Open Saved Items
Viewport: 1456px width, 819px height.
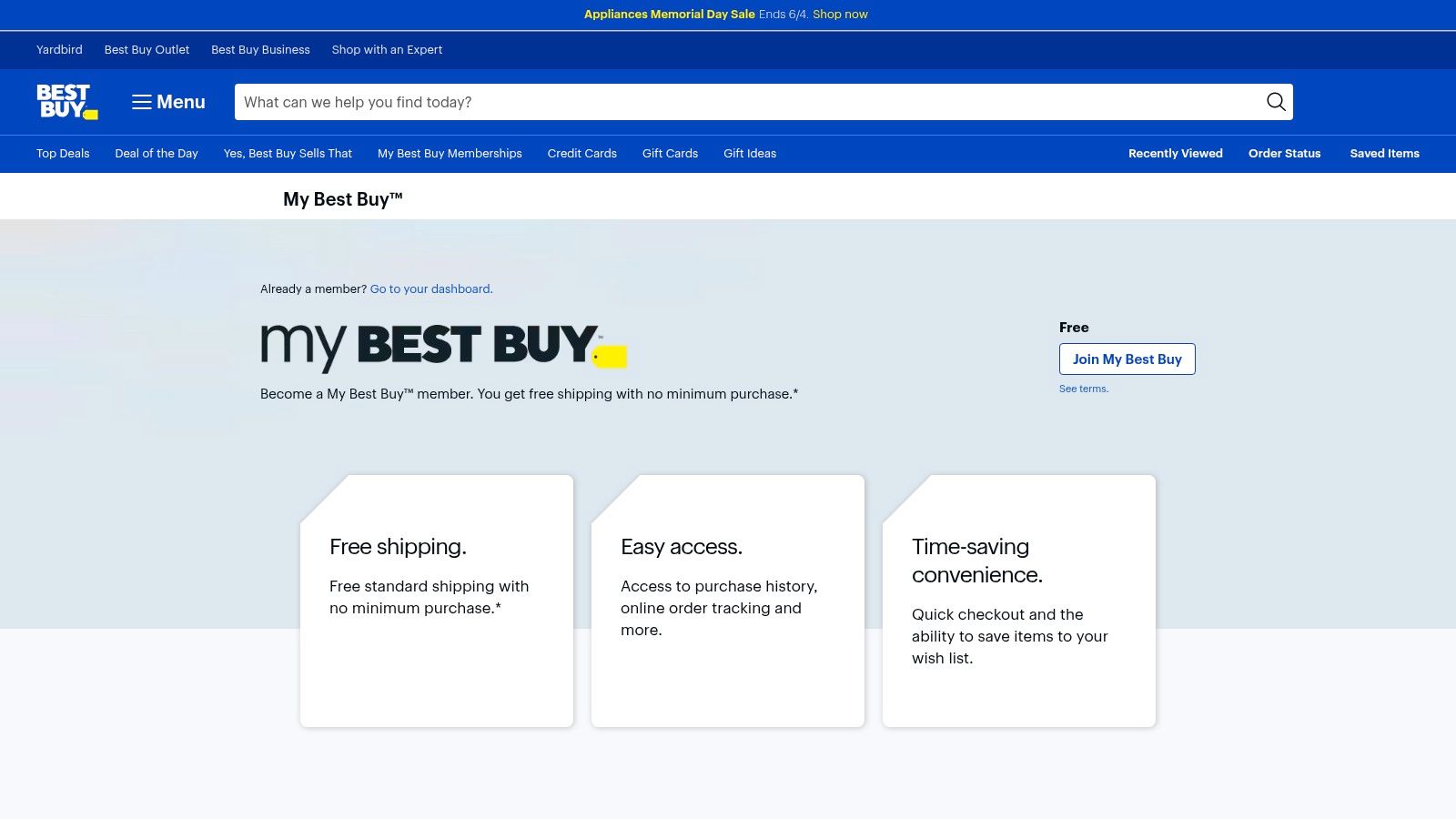[1384, 154]
